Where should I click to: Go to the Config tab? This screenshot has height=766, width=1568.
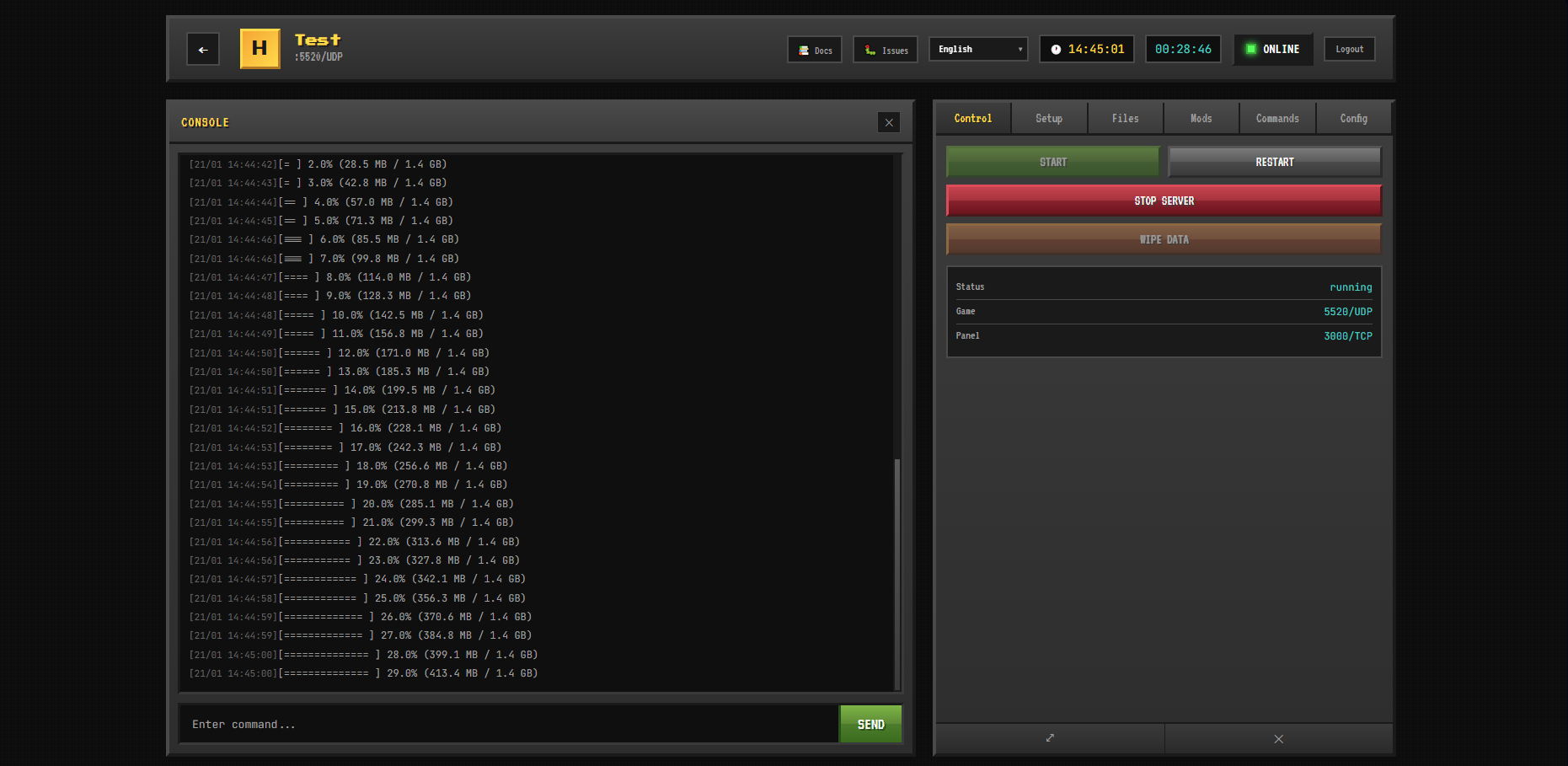point(1353,119)
